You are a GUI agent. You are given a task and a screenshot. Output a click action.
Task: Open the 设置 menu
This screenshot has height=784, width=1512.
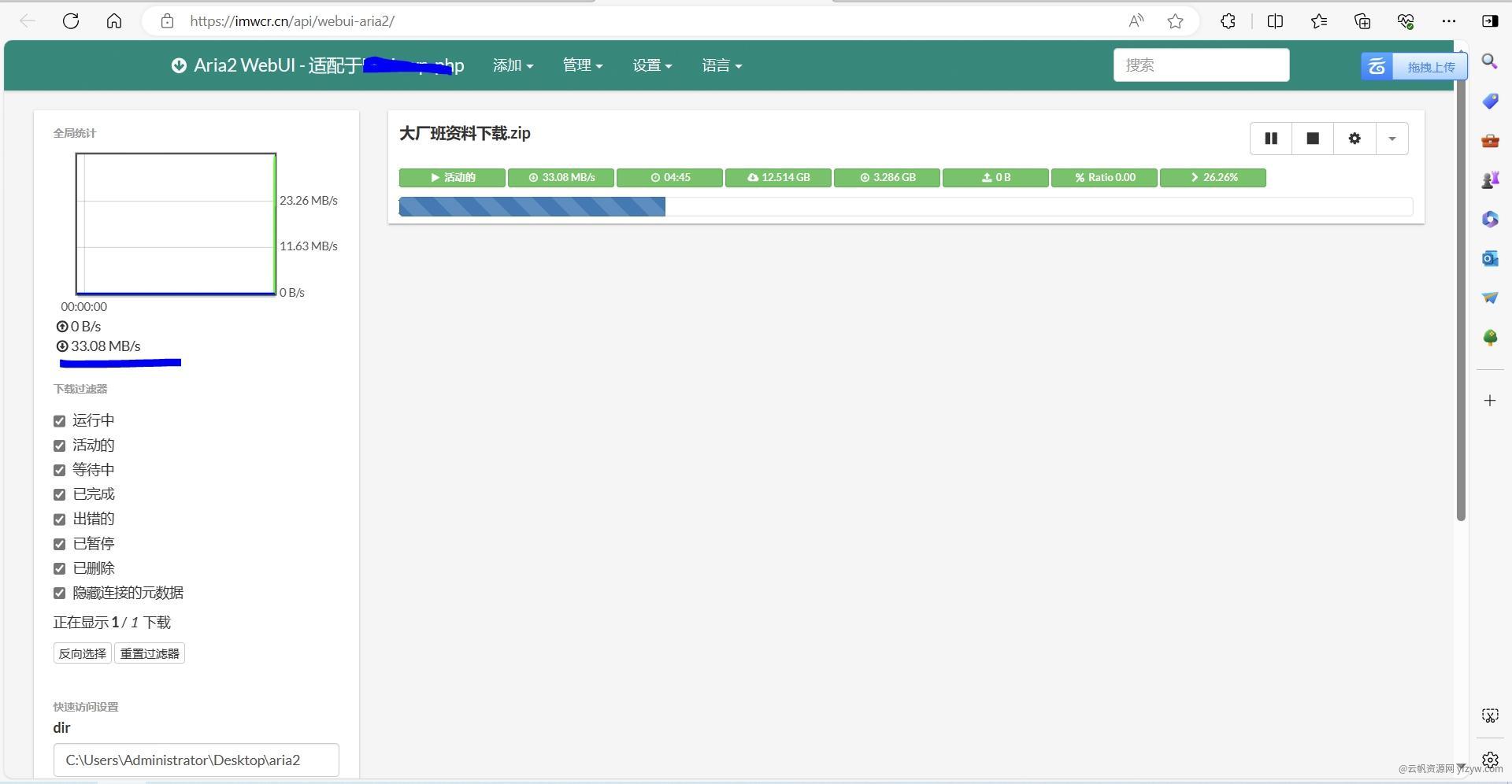[652, 65]
